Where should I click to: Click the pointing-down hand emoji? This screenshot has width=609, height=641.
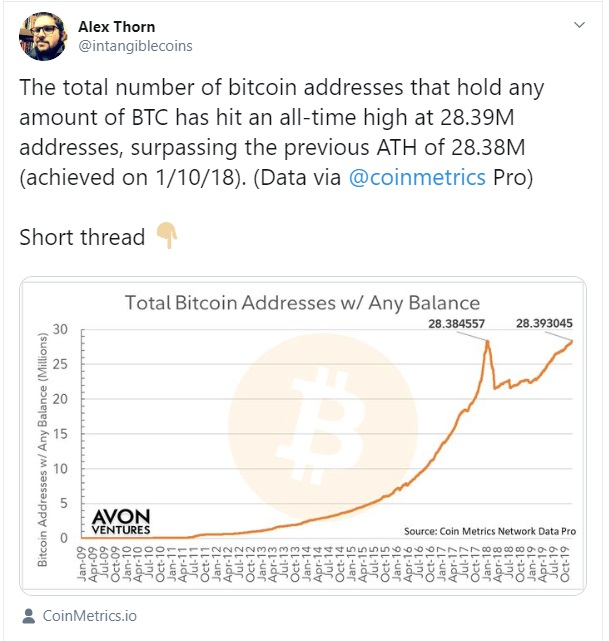[x=167, y=235]
